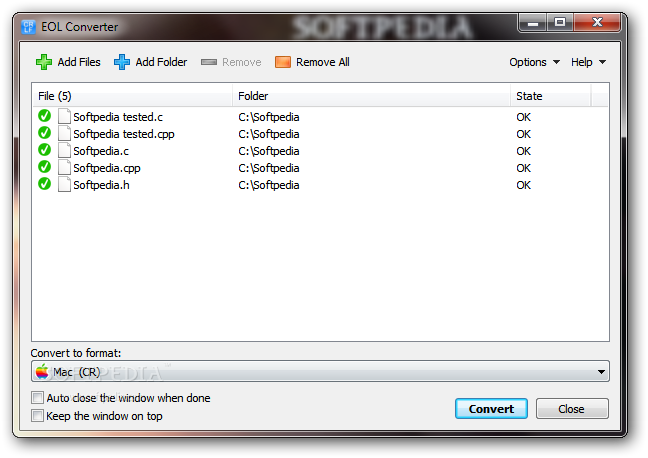Click green check icon for Softpedia.c

(x=45, y=150)
